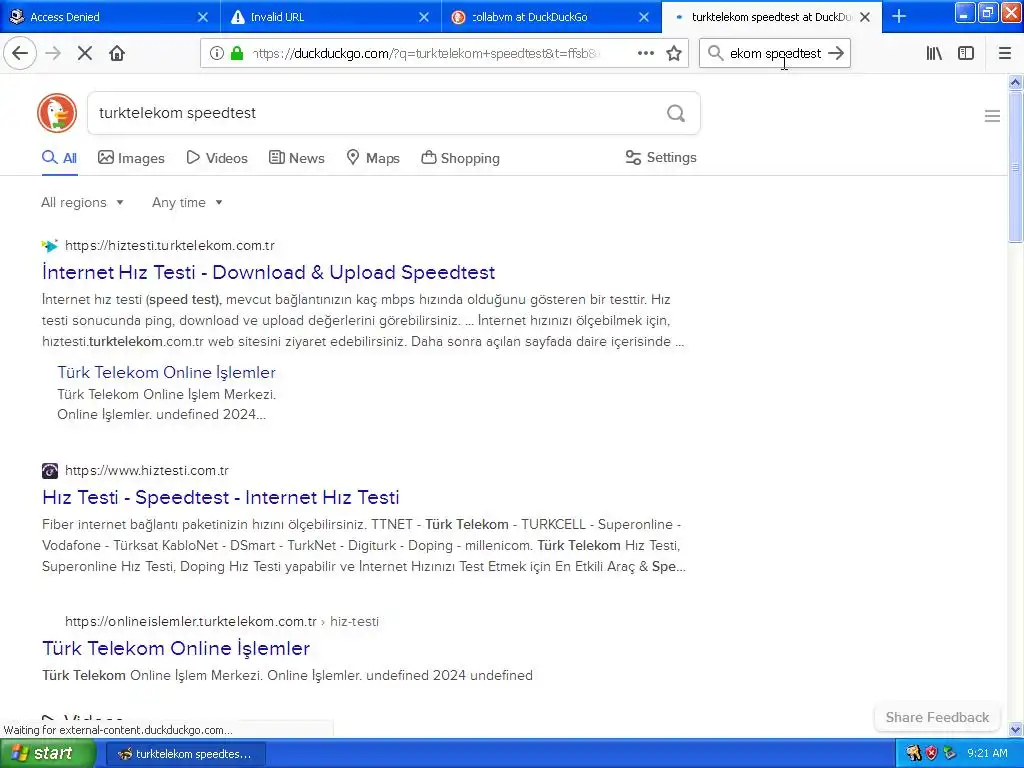Click the Turk Telekom favicon beside first result

[50, 246]
